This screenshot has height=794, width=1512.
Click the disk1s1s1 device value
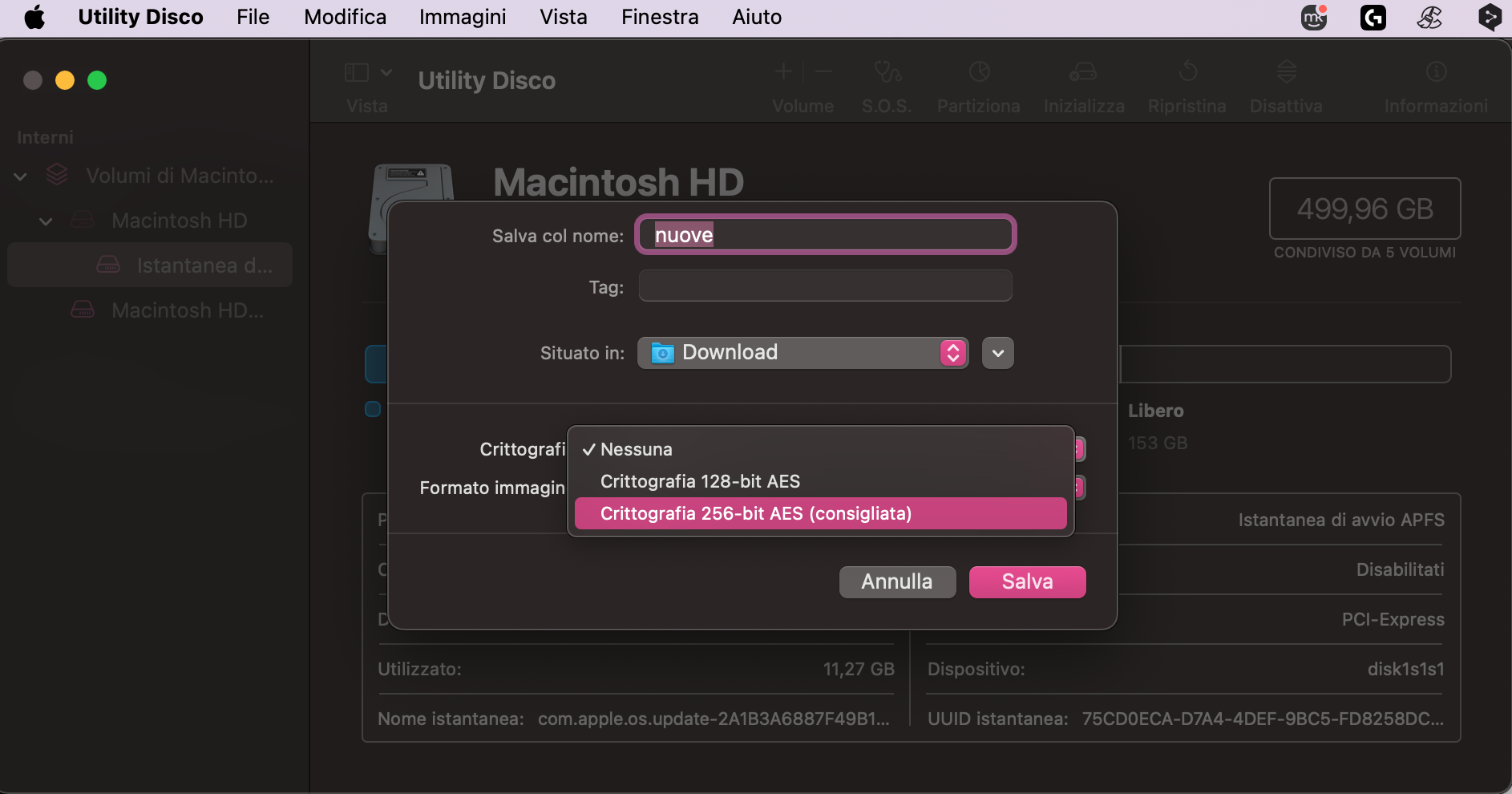point(1405,669)
